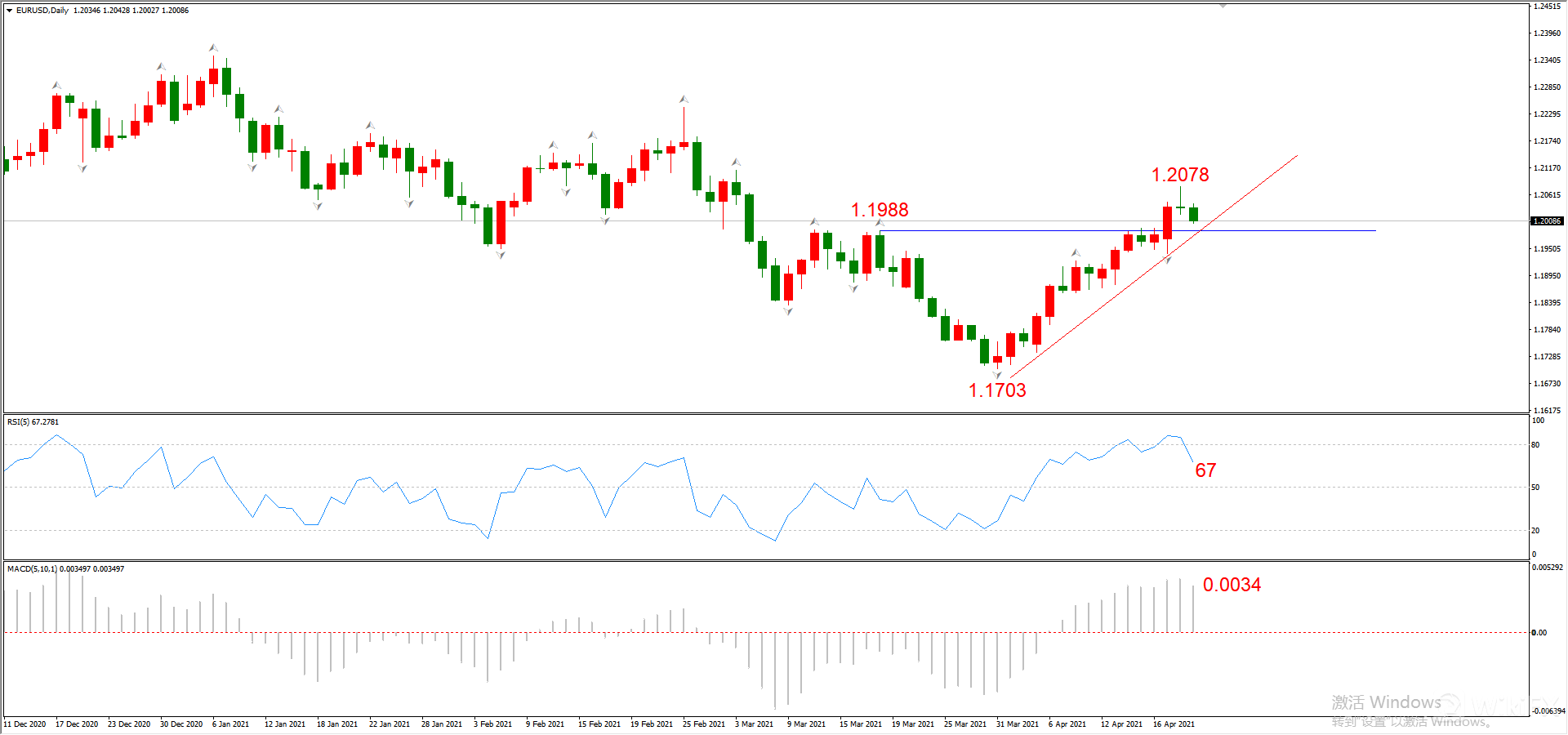Image resolution: width=1568 pixels, height=735 pixels.
Task: Select the 0.0034 MACD annotation
Action: click(x=1231, y=585)
